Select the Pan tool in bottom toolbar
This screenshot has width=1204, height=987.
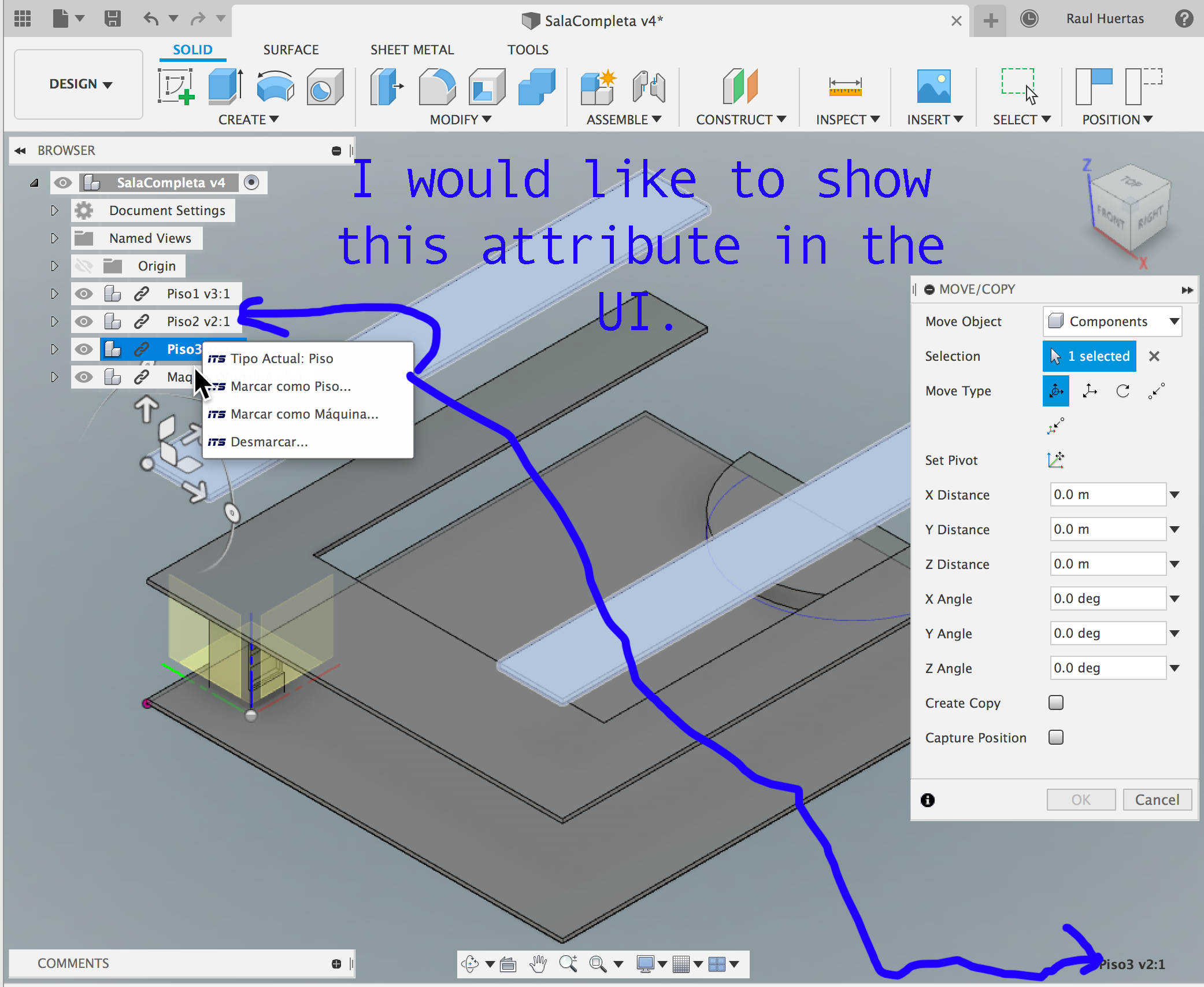click(538, 963)
